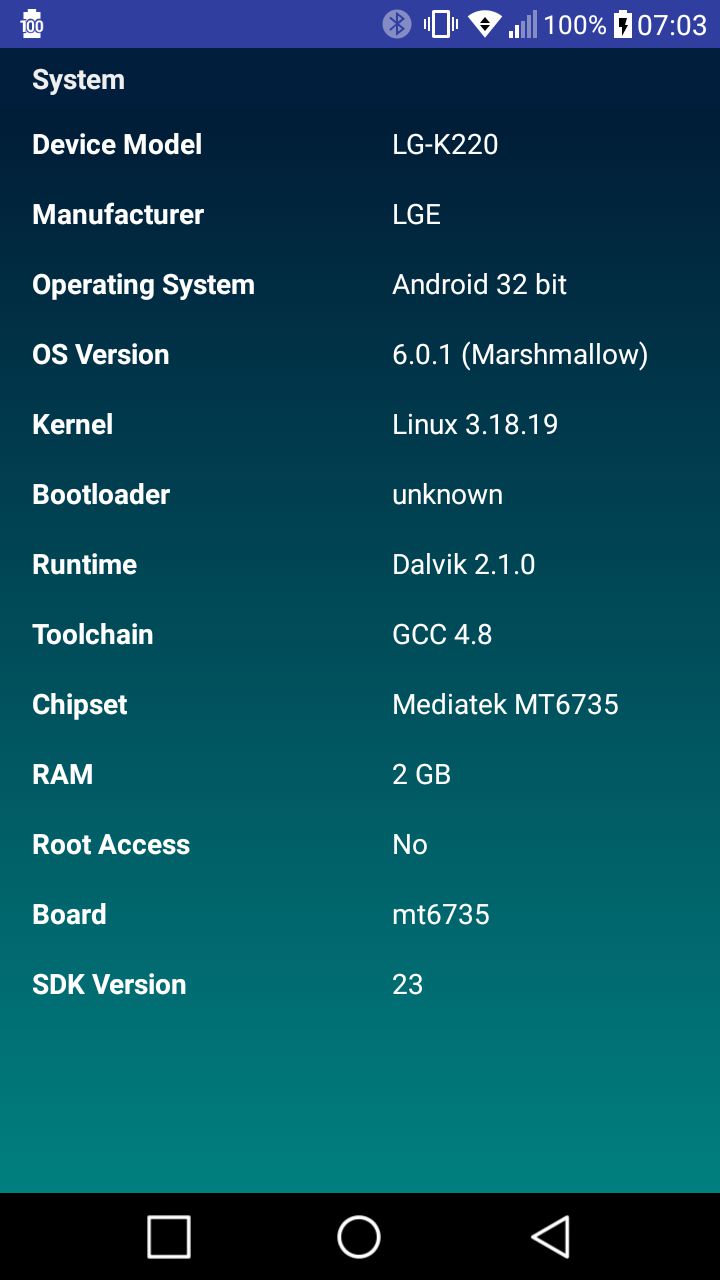Tap the Wi-Fi signal icon
Image resolution: width=720 pixels, height=1280 pixels.
click(x=484, y=24)
